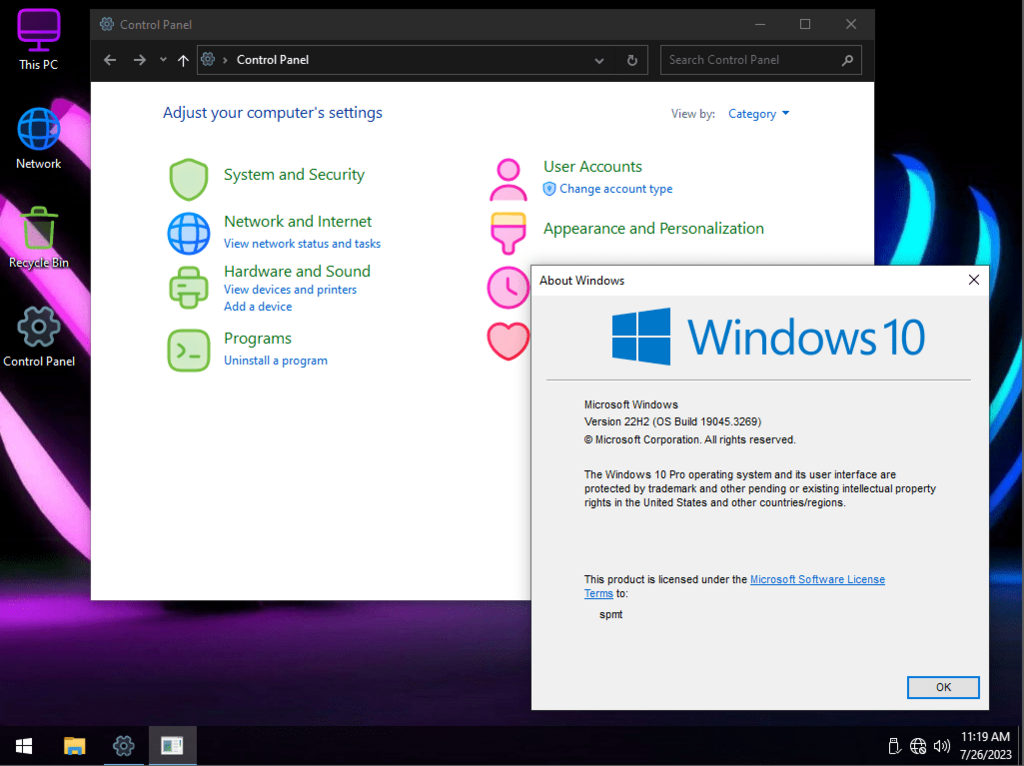
Task: Open Network desktop icon
Action: point(39,138)
